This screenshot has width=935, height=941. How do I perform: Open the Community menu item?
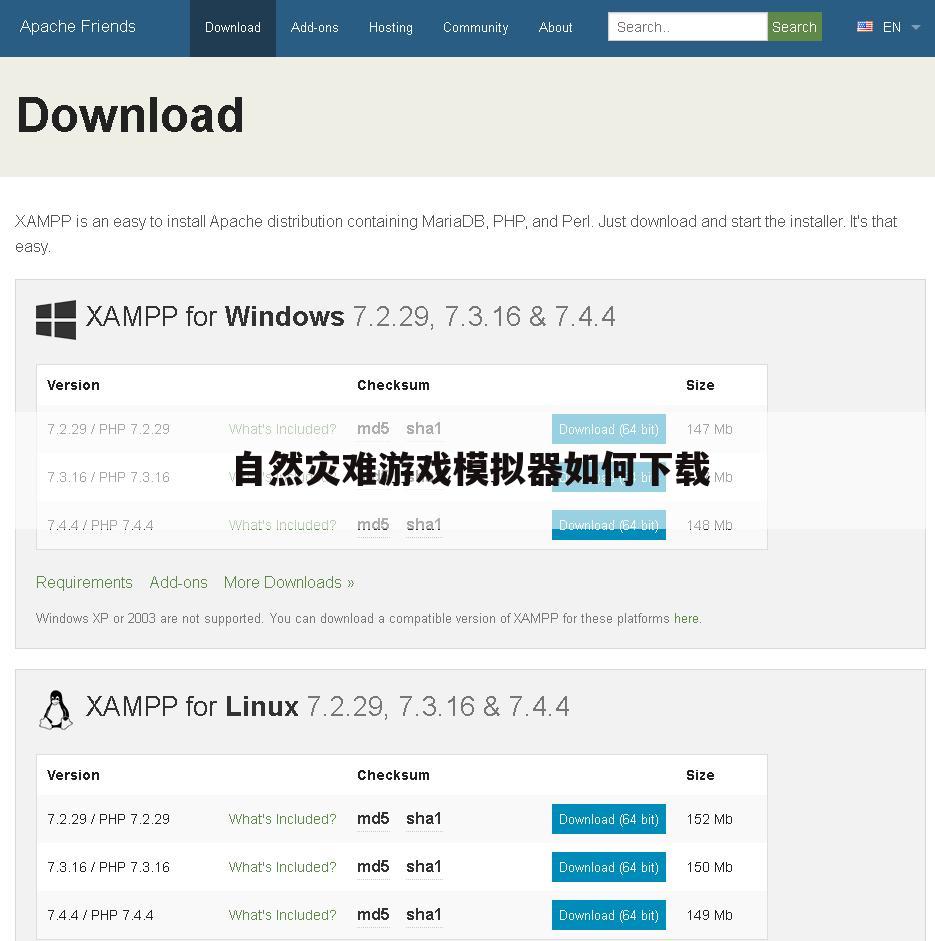475,28
